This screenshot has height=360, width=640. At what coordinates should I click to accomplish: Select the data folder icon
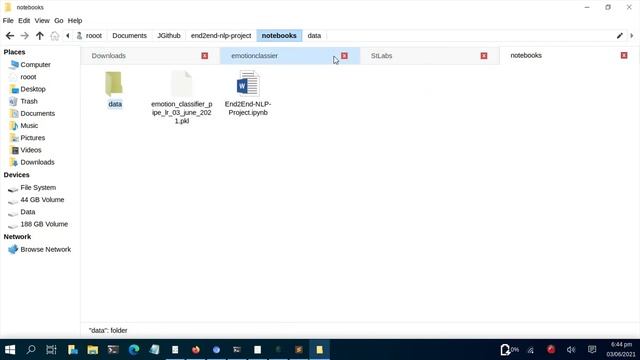point(114,84)
